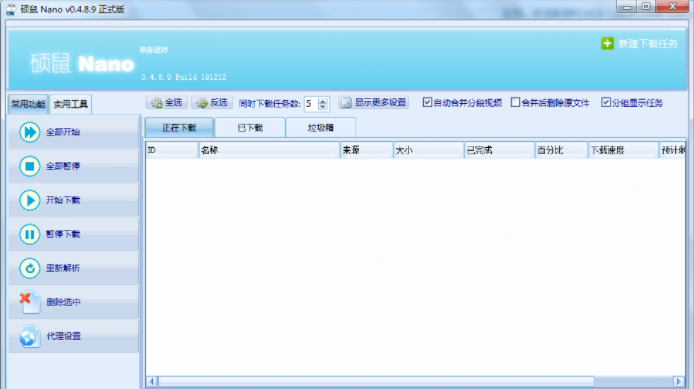This screenshot has height=389, width=694.
Task: Sort by 大小 column header
Action: click(428, 150)
